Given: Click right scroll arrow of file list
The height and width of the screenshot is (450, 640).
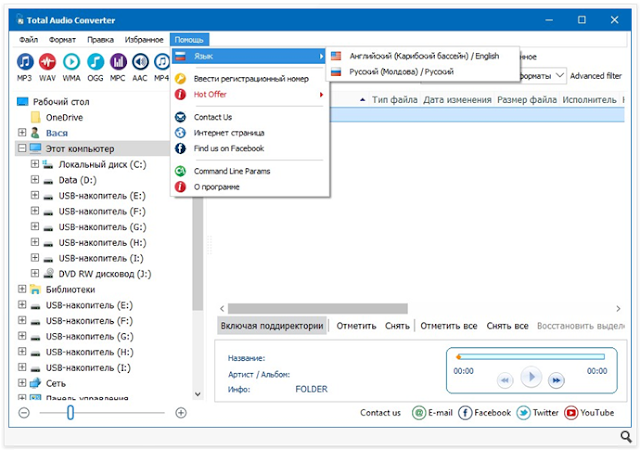Looking at the screenshot, I should click(618, 309).
